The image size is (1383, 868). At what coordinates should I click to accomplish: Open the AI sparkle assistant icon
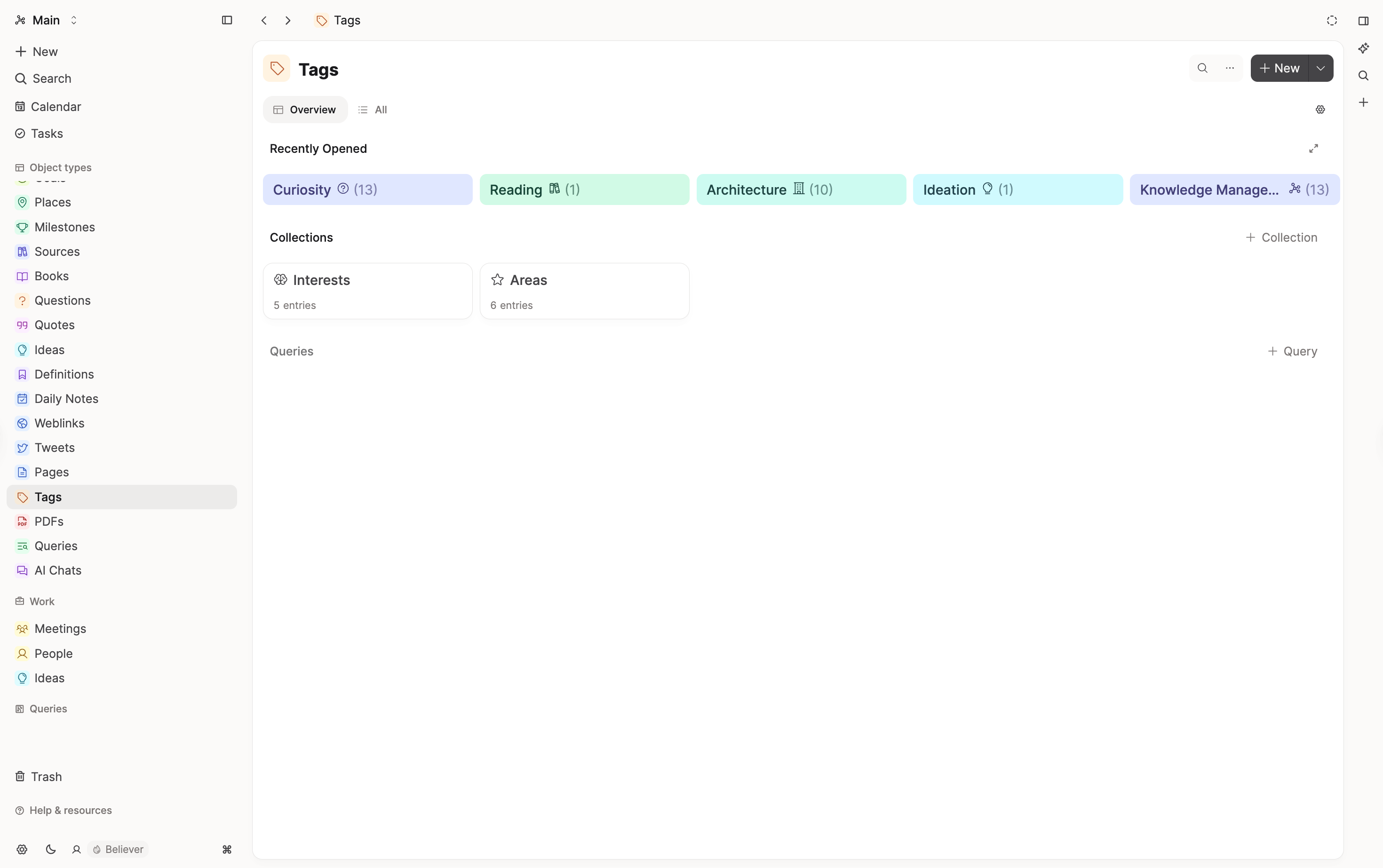click(x=1363, y=48)
